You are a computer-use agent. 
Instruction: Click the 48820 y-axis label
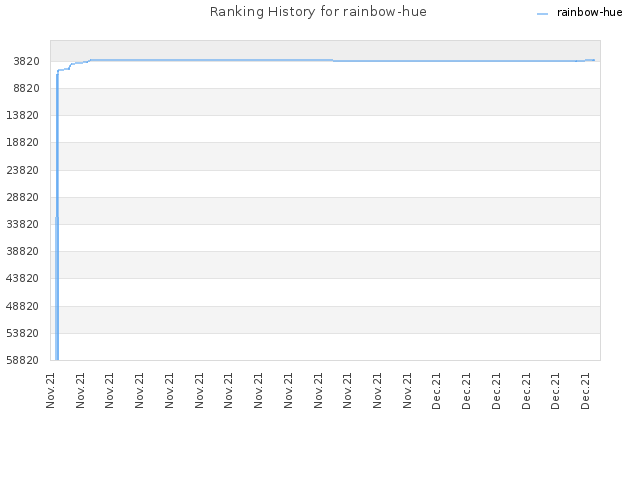(23, 307)
